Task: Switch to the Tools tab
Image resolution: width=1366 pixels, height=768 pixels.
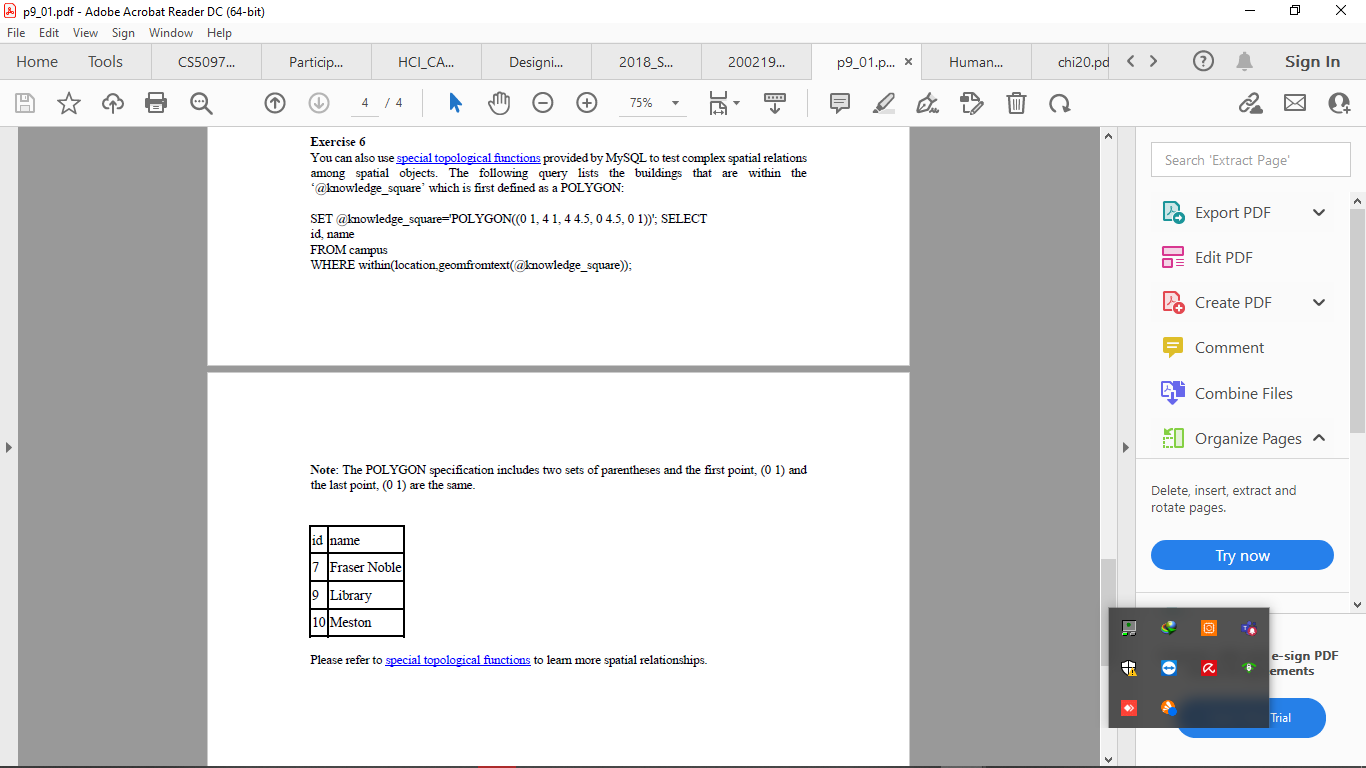Action: point(105,61)
